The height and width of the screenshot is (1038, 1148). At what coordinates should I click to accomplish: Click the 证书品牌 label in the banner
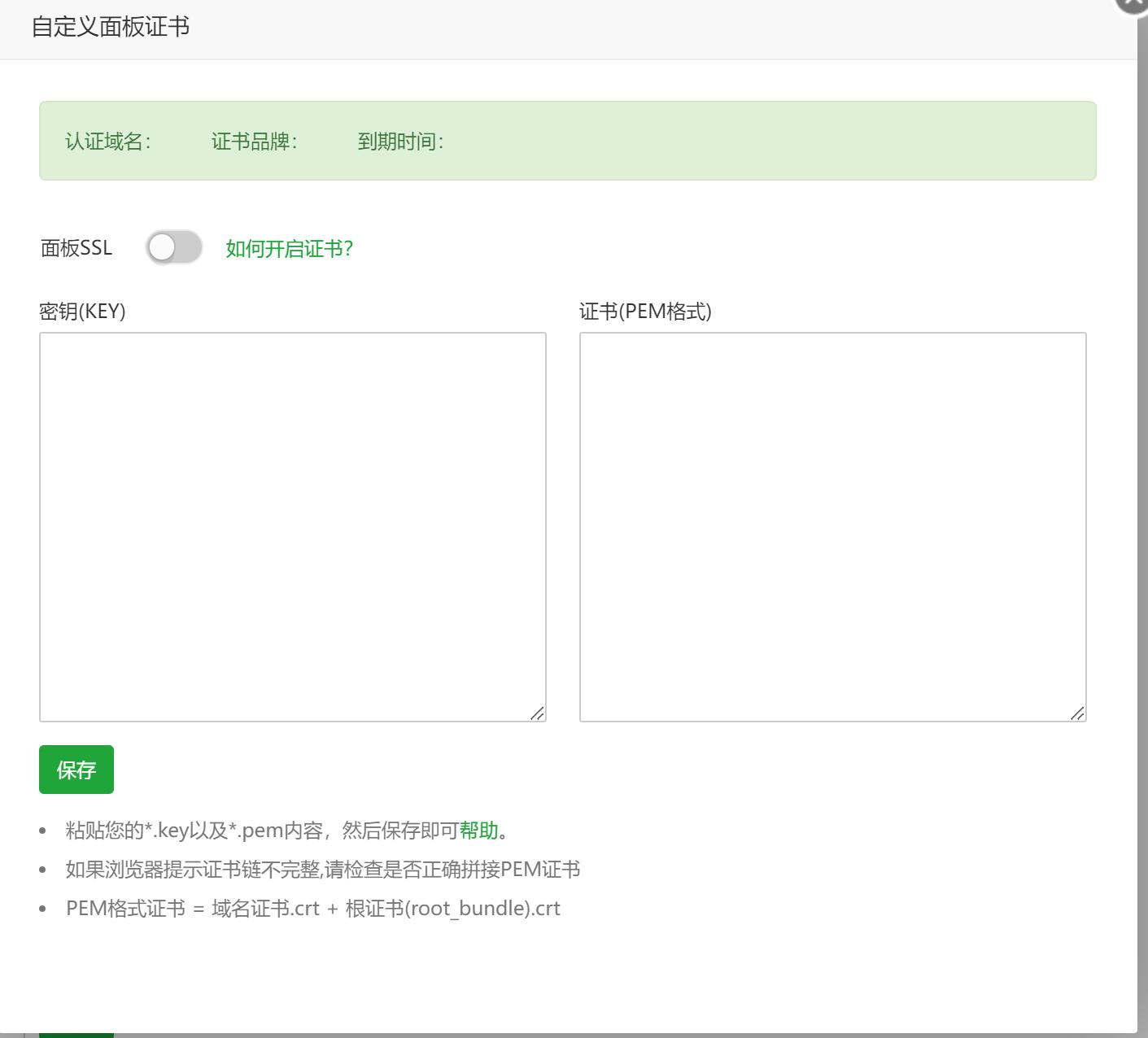[255, 142]
